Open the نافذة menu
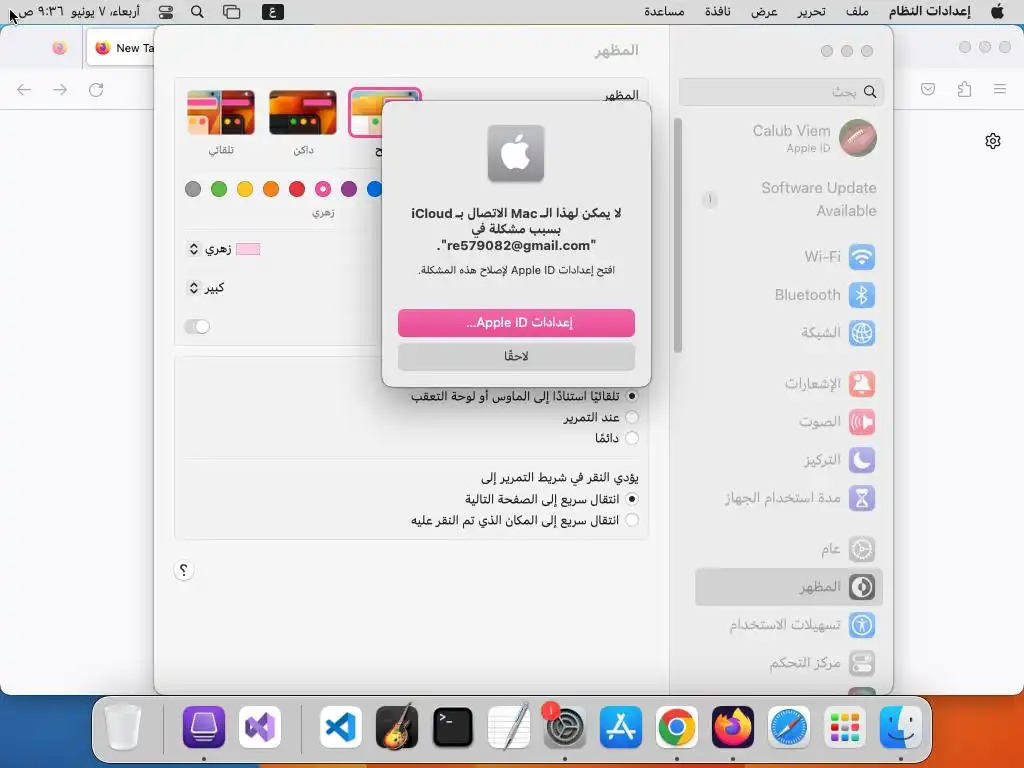The width and height of the screenshot is (1024, 768). [x=718, y=12]
